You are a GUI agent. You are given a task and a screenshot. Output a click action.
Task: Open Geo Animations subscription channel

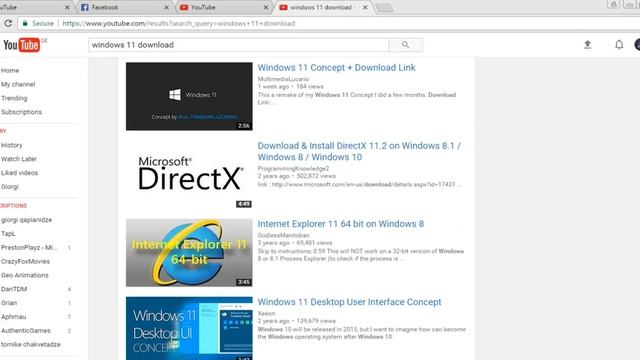point(24,275)
